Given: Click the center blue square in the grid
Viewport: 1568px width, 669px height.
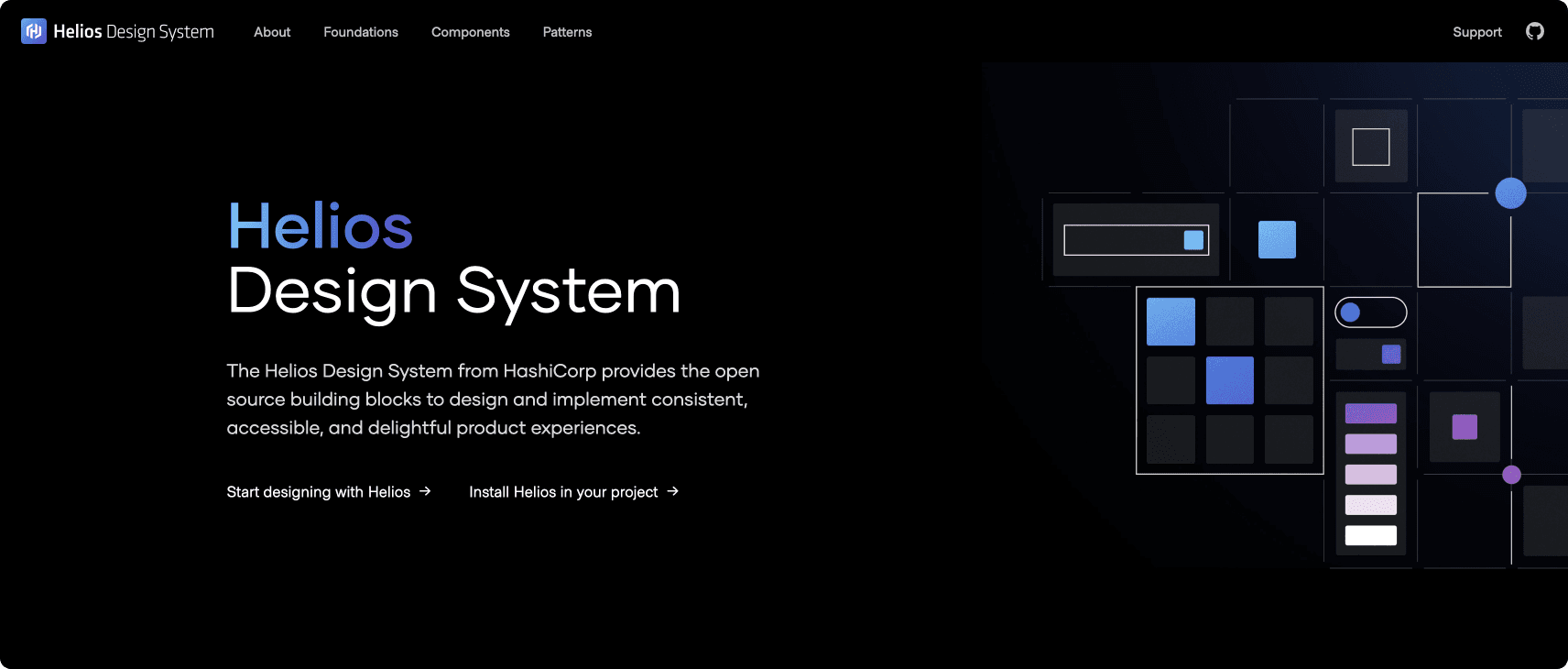Looking at the screenshot, I should tap(1229, 380).
